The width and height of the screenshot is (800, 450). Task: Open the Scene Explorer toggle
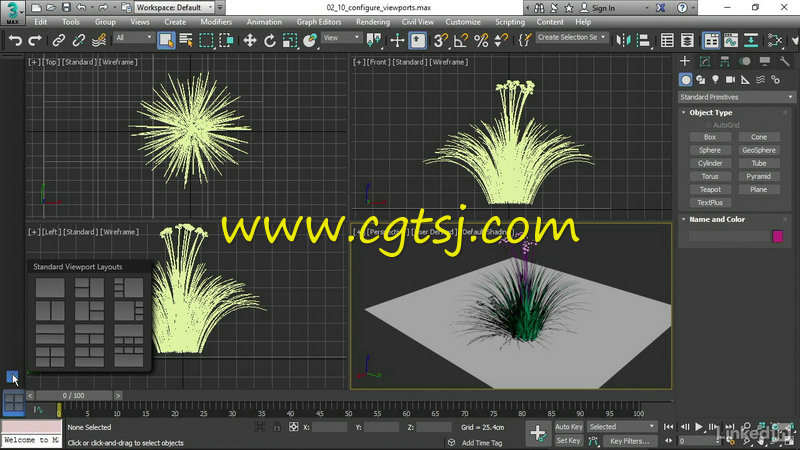tap(667, 40)
